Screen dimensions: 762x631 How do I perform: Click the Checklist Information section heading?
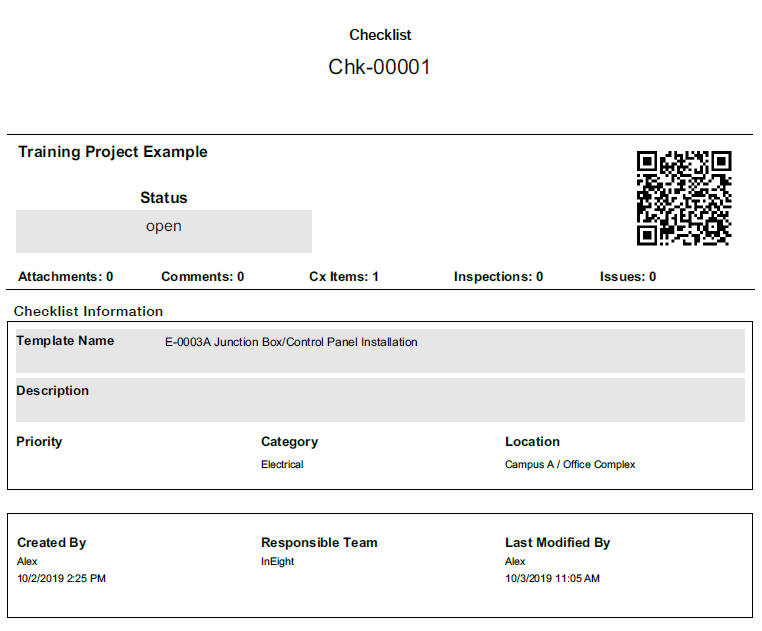point(88,311)
